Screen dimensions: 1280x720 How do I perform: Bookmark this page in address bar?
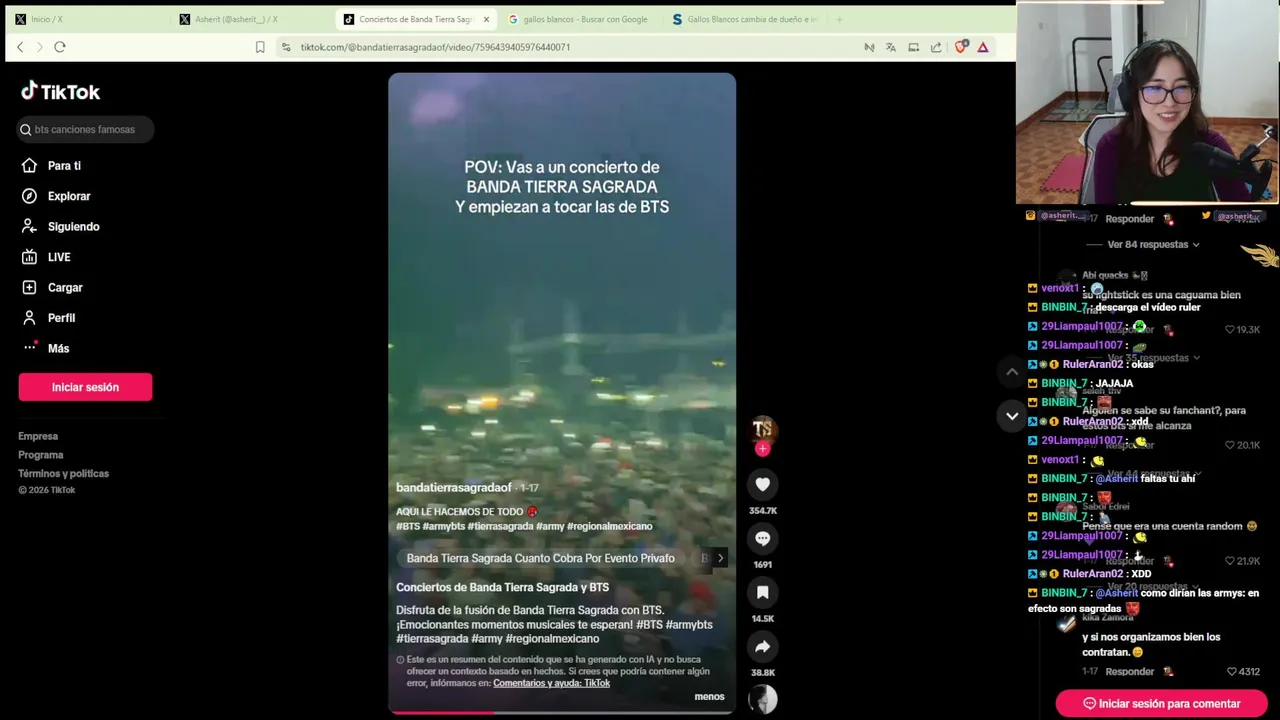point(260,47)
